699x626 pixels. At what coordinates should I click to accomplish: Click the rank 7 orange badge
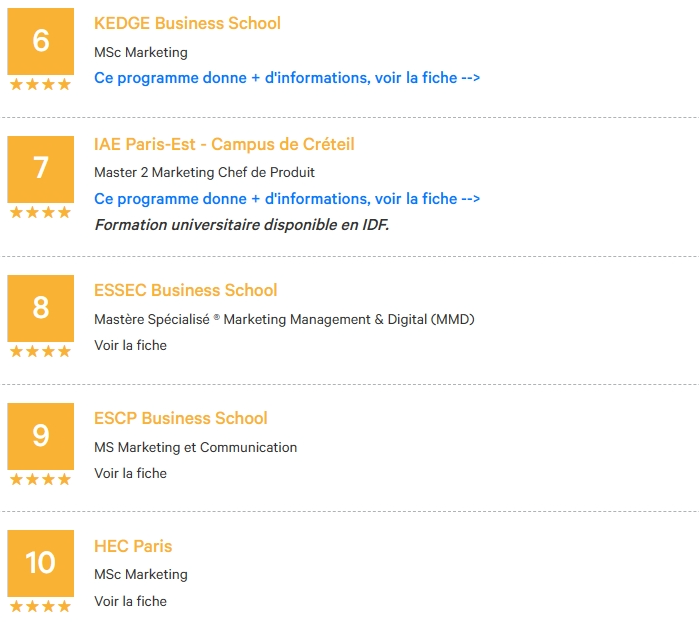41,169
